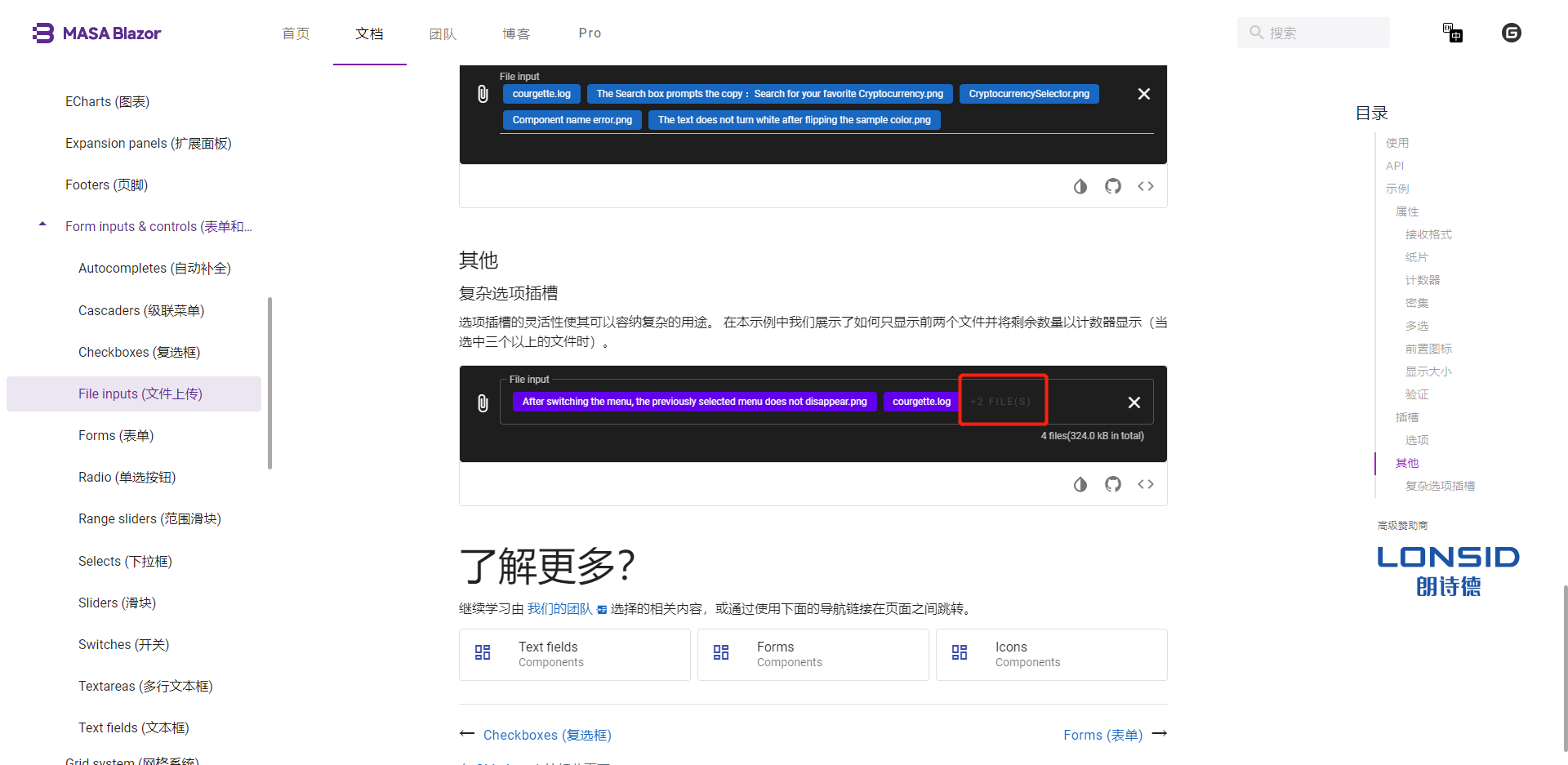
Task: Open Range sliders (范围滑块) in sidebar
Action: (x=149, y=519)
